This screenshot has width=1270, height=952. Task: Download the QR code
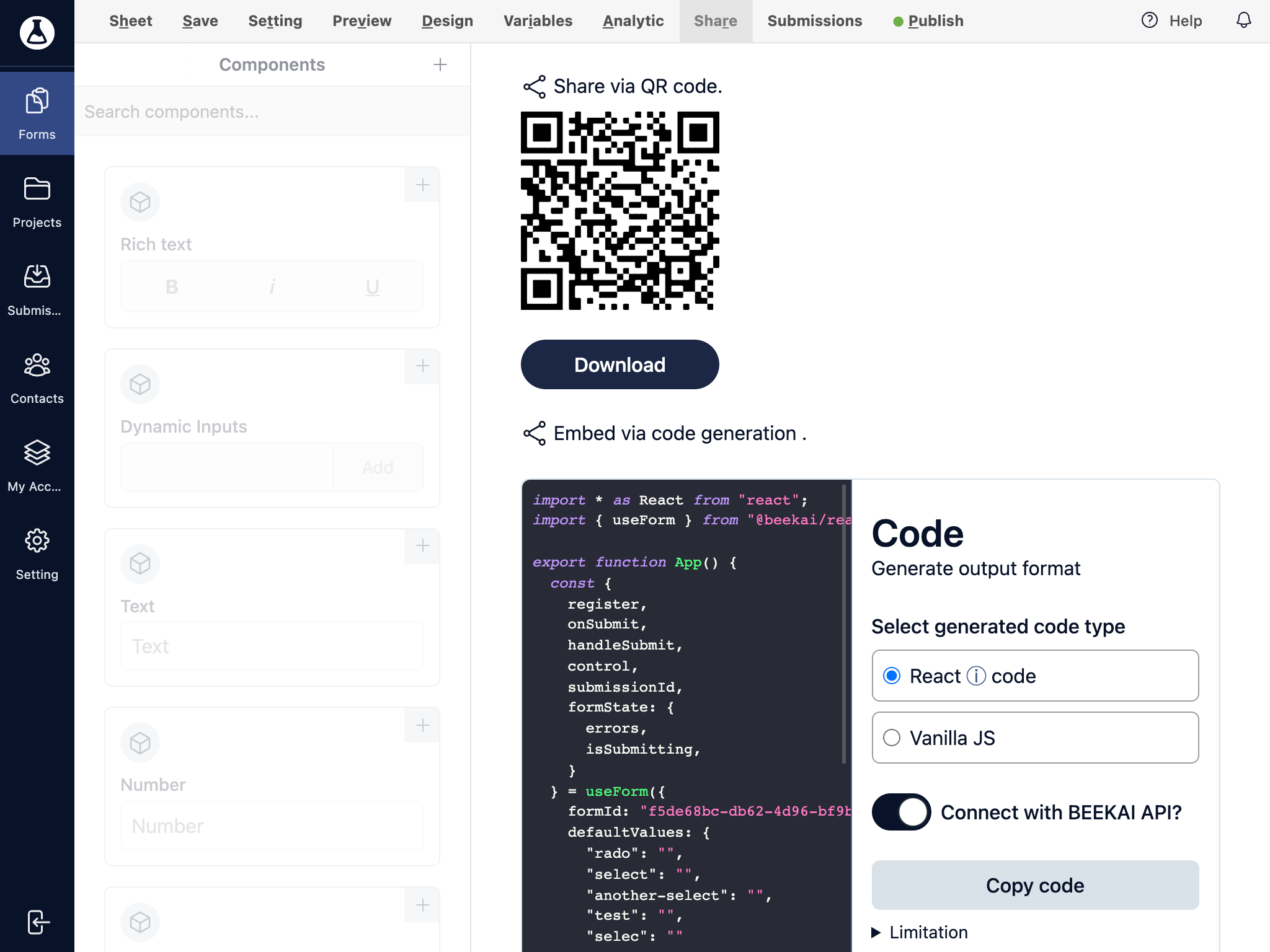pos(620,364)
